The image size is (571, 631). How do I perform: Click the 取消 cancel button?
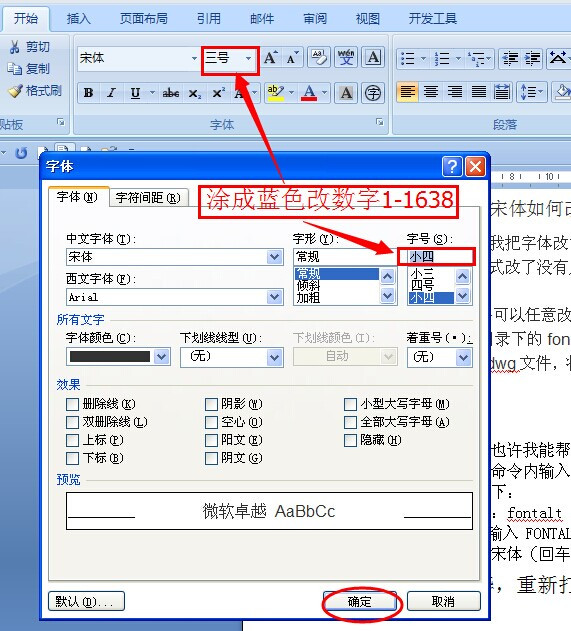[443, 601]
